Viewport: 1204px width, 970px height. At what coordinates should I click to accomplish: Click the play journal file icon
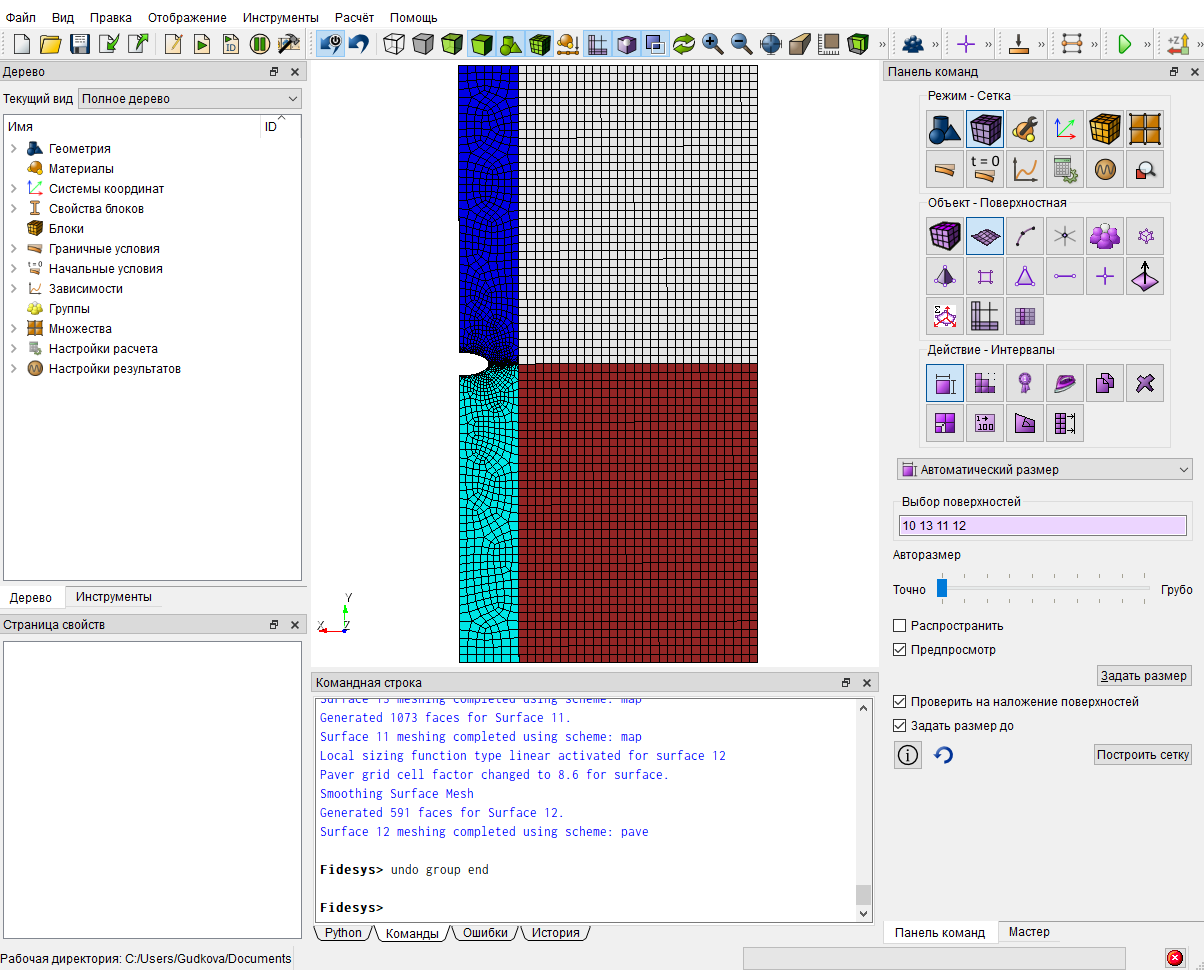click(x=202, y=44)
